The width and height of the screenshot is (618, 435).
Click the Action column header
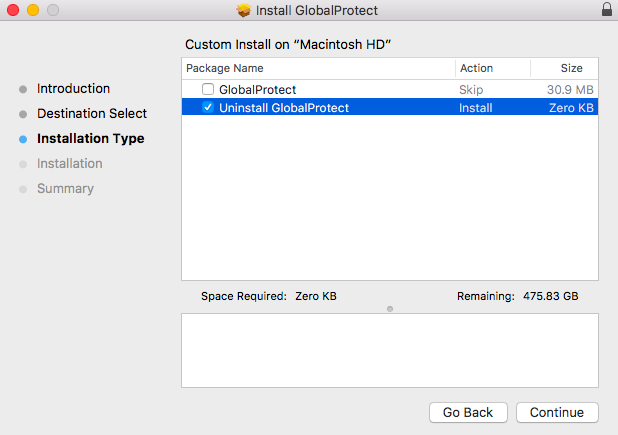tap(476, 69)
